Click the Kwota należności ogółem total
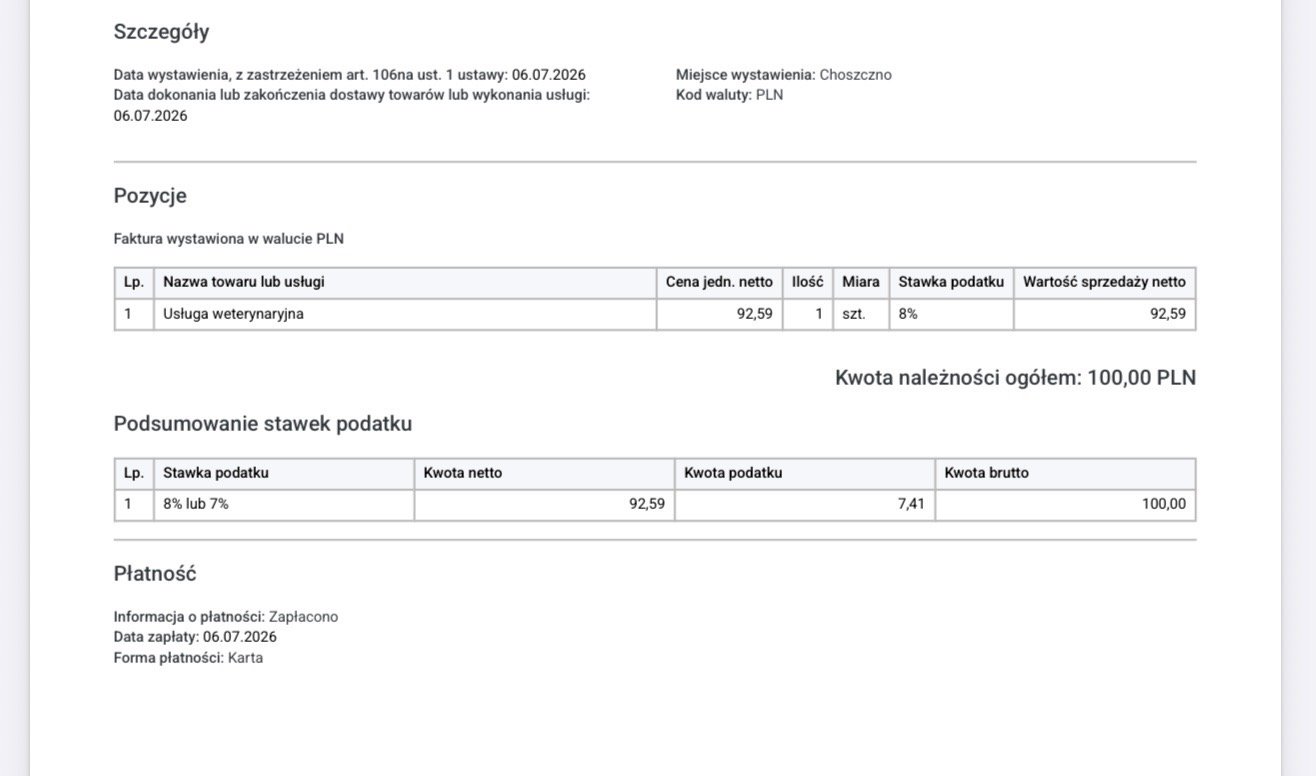 (1015, 378)
